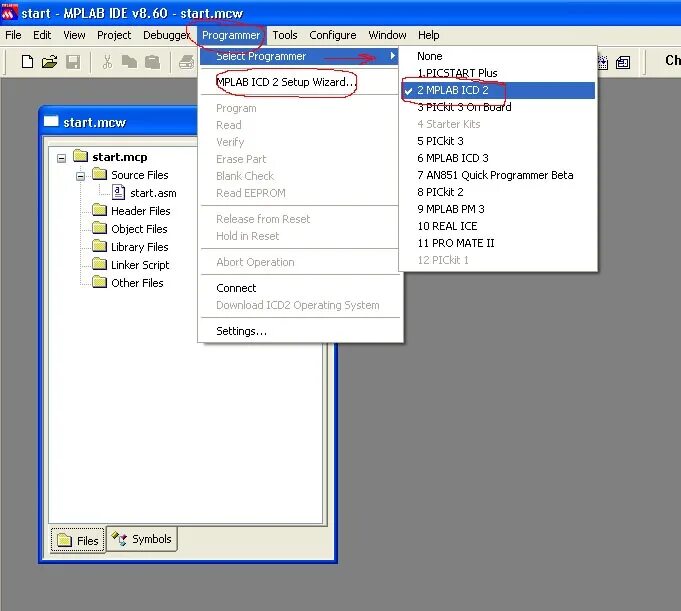
Task: Close the Programmer menu
Action: [x=231, y=35]
